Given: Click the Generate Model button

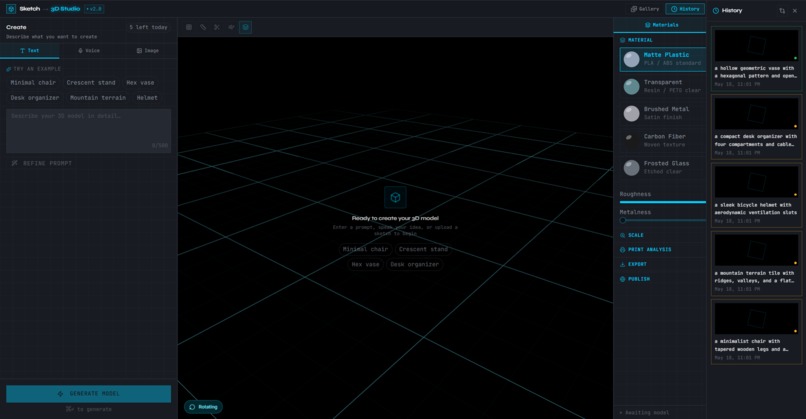Looking at the screenshot, I should 88,394.
